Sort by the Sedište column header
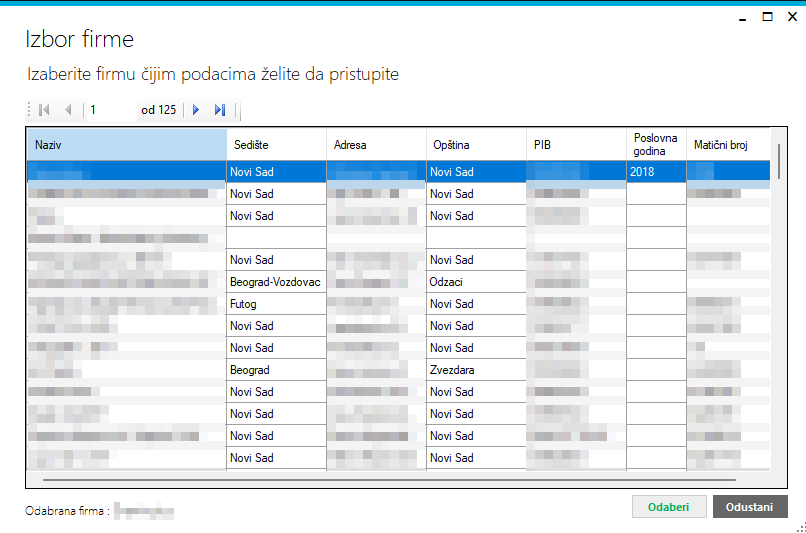 tap(276, 145)
